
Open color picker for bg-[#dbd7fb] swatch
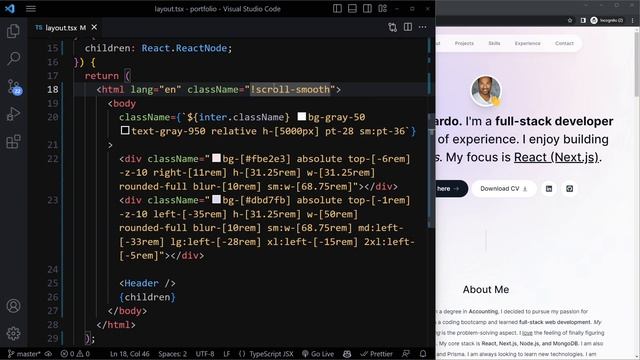click(216, 200)
